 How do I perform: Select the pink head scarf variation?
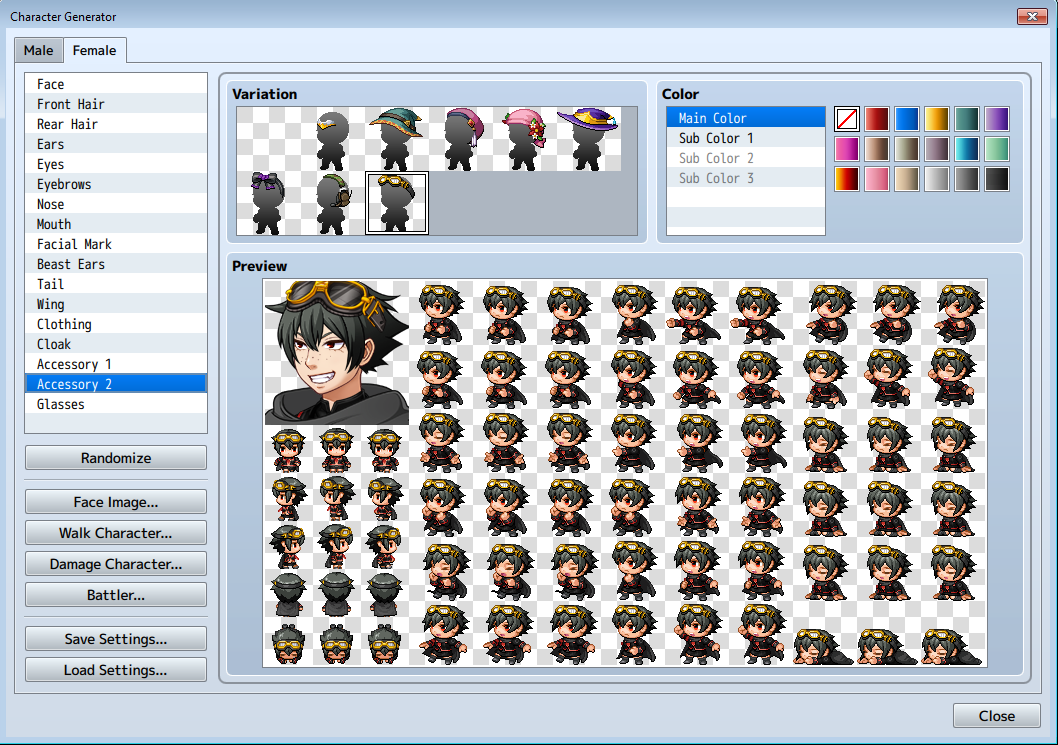coord(461,139)
